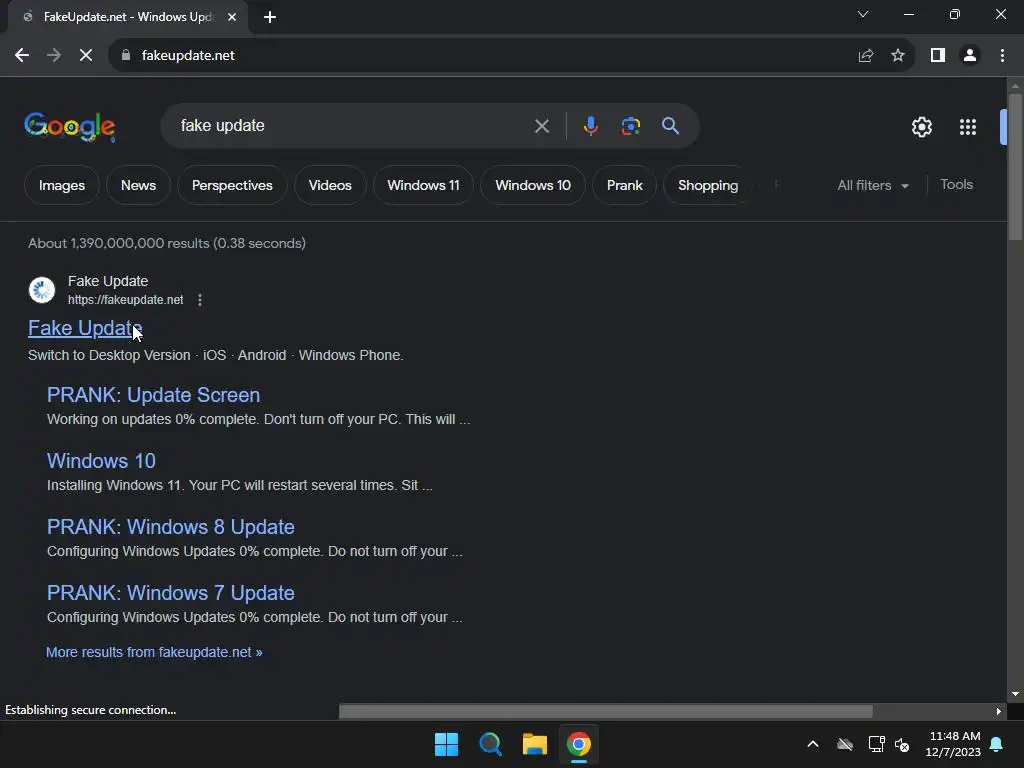Filter results by Perspectives
The width and height of the screenshot is (1024, 768).
pos(232,185)
